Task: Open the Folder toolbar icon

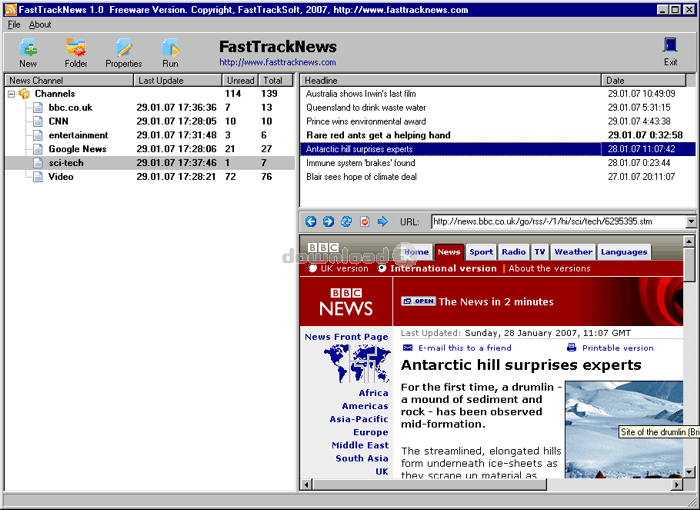Action: coord(75,47)
